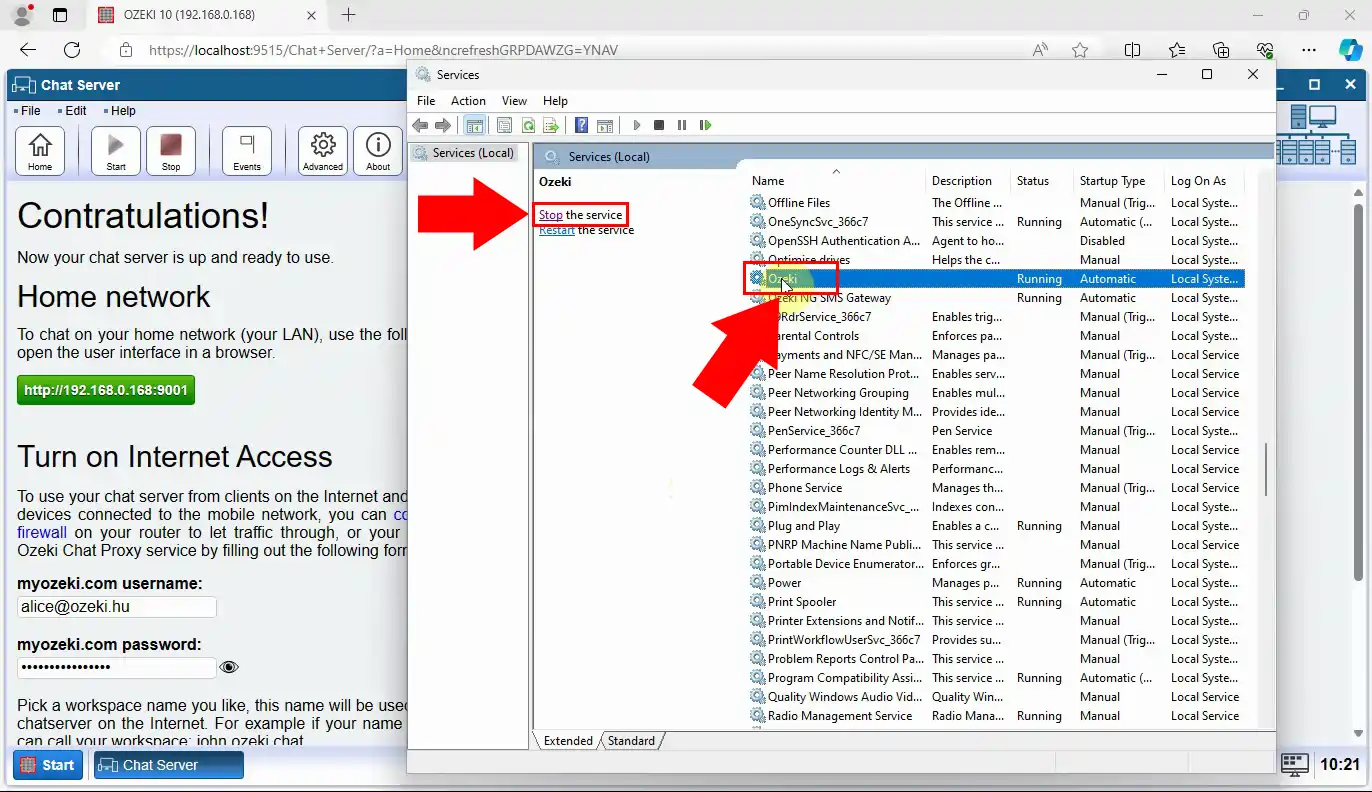Image resolution: width=1372 pixels, height=792 pixels.
Task: Open the File menu in Chat Server
Action: click(x=31, y=111)
